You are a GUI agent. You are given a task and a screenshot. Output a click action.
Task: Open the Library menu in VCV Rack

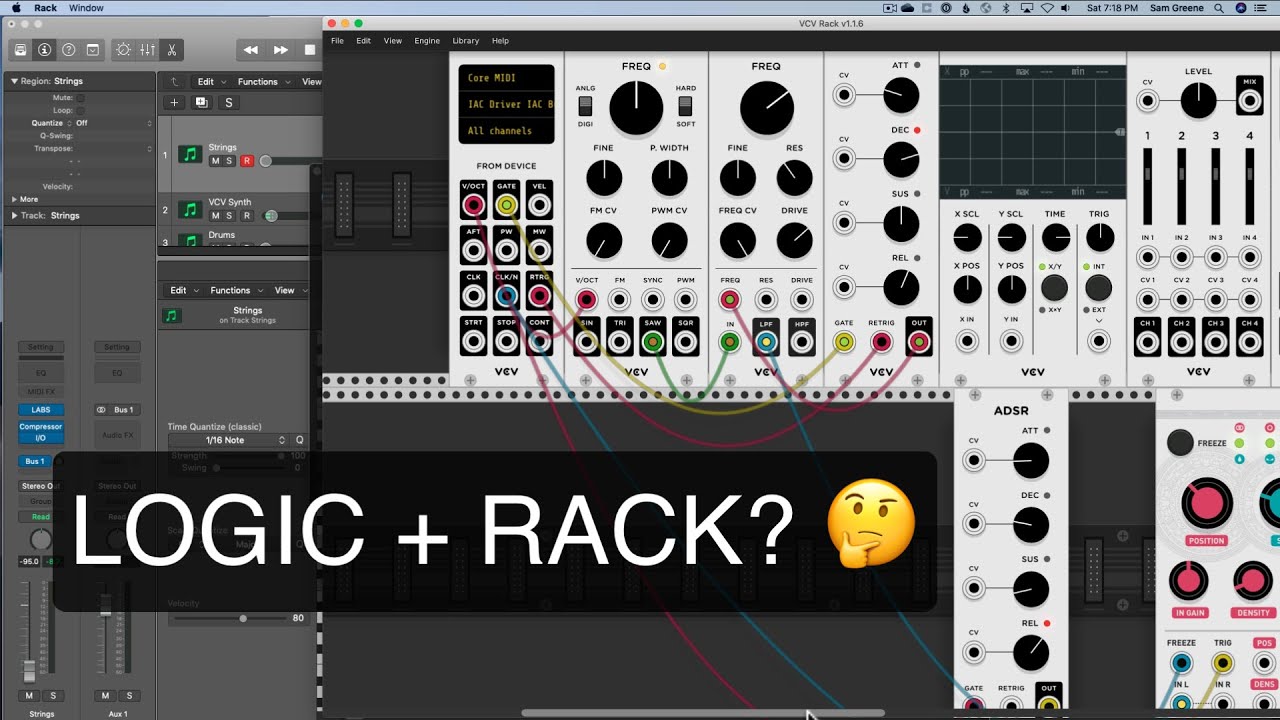[x=465, y=41]
